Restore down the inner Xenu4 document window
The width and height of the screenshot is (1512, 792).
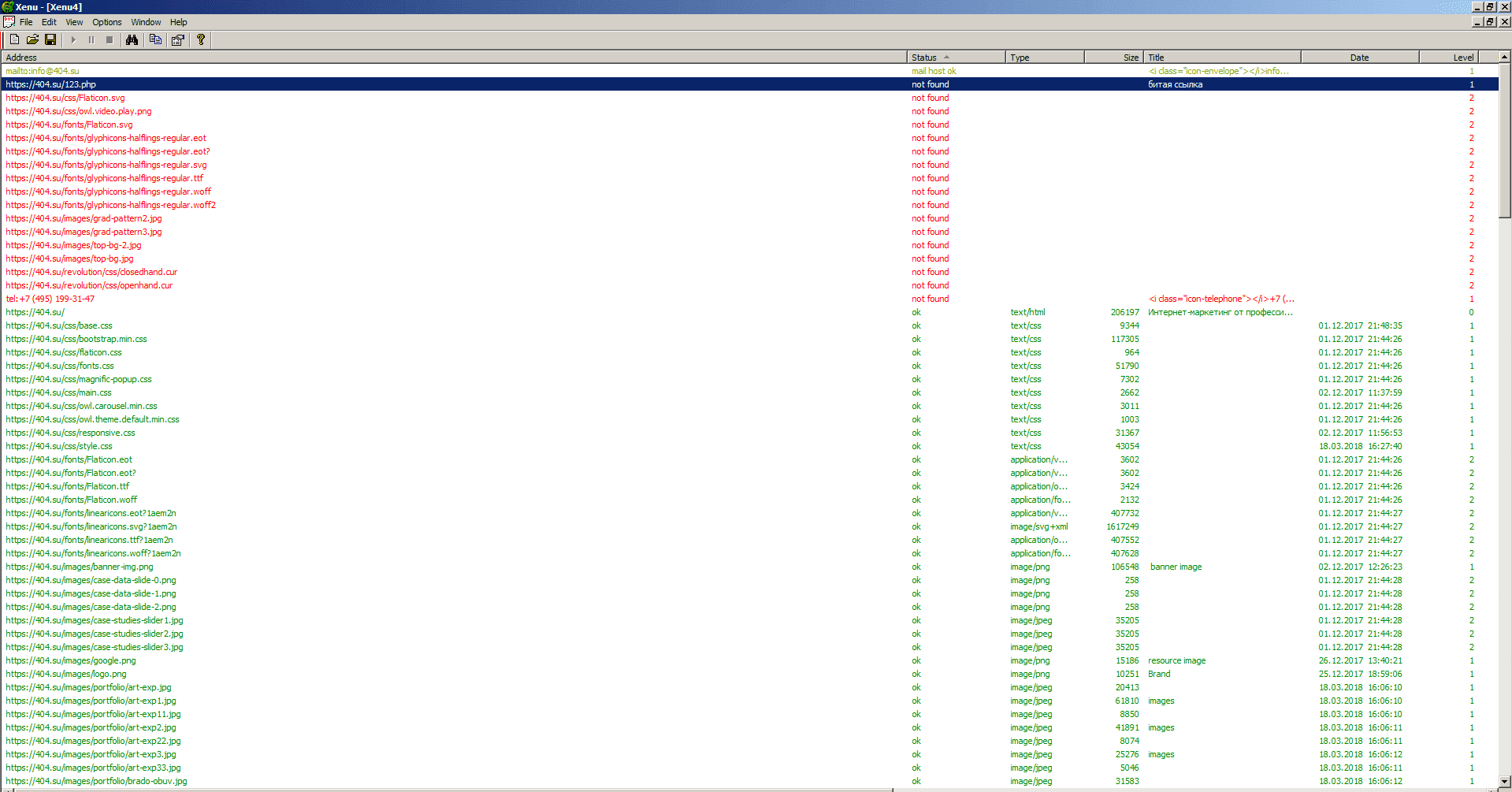(1490, 22)
